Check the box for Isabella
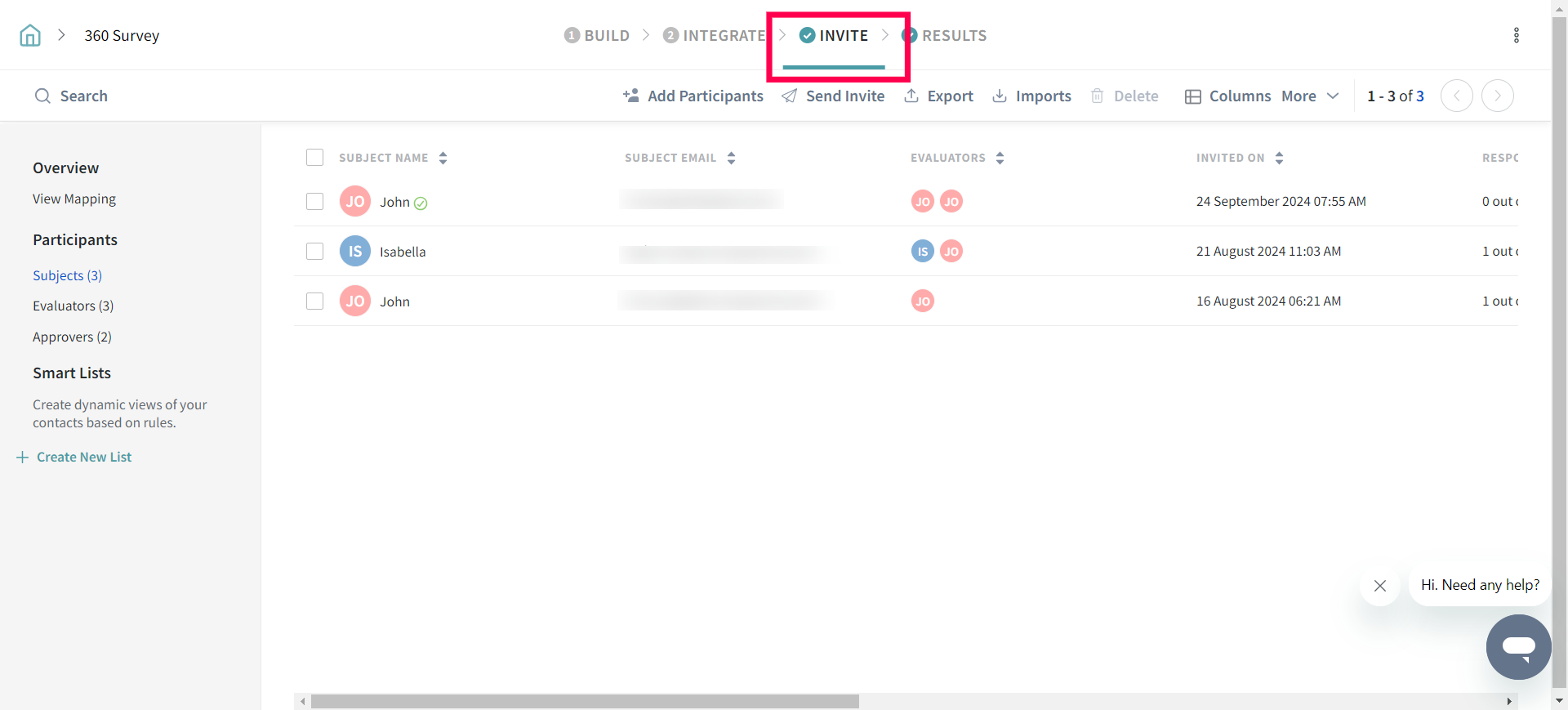Image resolution: width=1568 pixels, height=710 pixels. tap(314, 252)
